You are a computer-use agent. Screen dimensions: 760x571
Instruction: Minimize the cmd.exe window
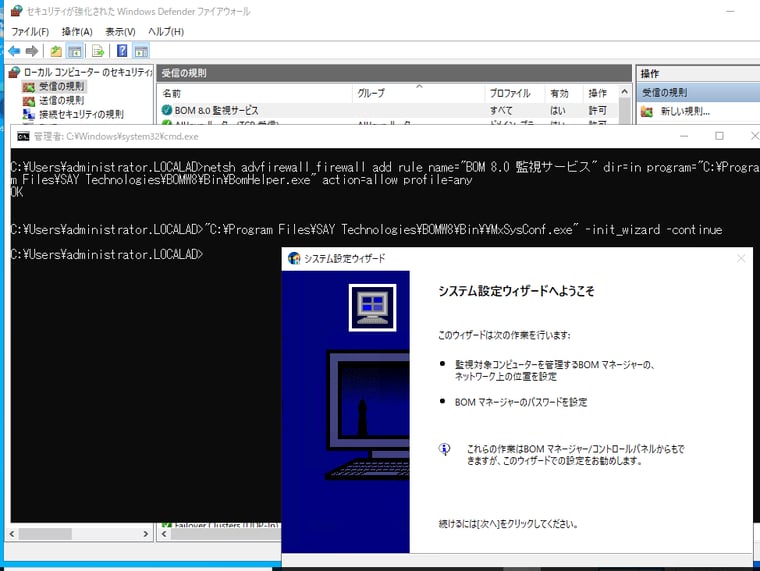[x=684, y=136]
